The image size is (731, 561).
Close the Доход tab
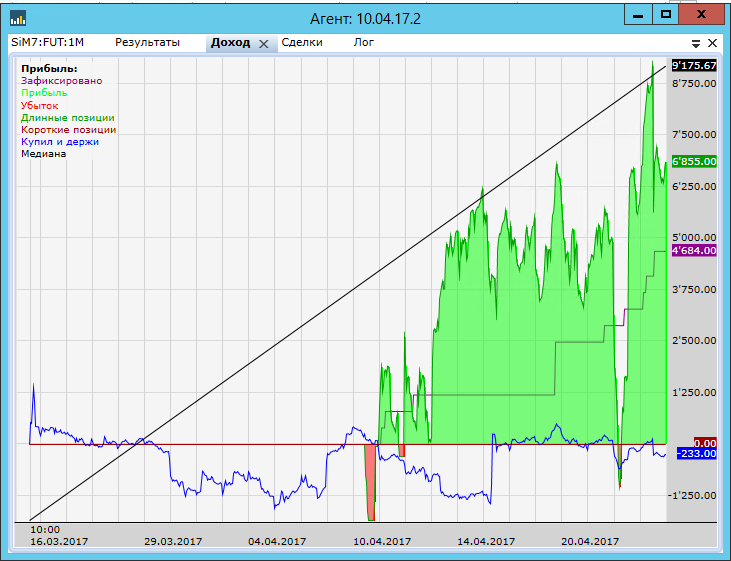[x=264, y=44]
